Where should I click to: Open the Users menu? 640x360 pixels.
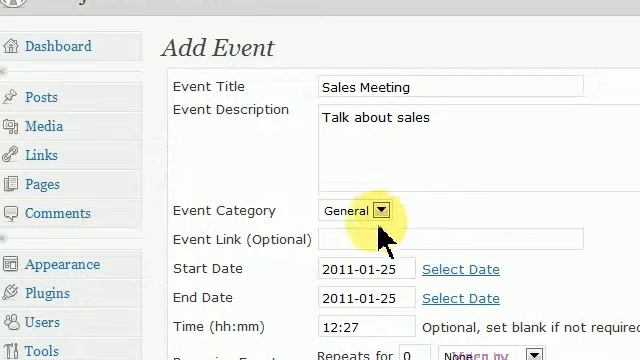[42, 322]
